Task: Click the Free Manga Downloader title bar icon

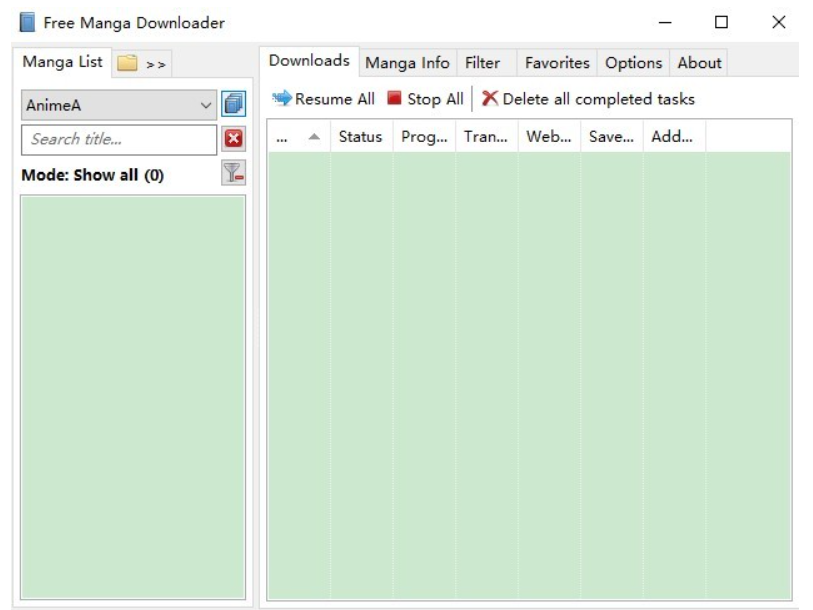Action: click(x=27, y=22)
